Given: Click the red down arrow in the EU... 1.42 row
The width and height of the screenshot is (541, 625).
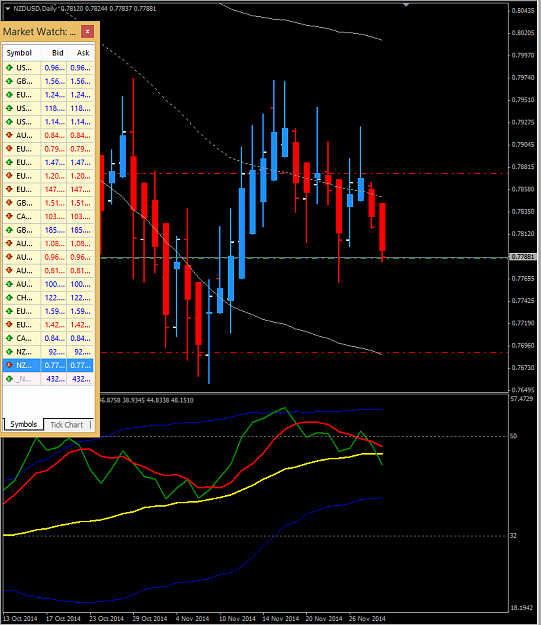Looking at the screenshot, I should (x=9, y=325).
